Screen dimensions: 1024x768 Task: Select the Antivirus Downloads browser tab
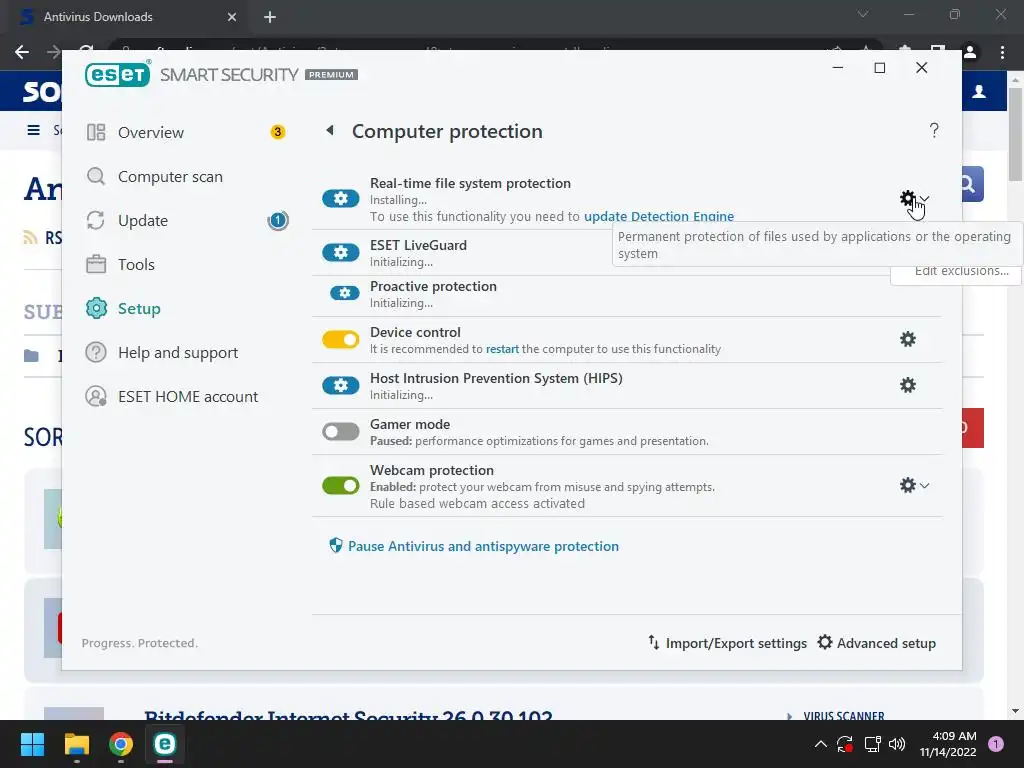[127, 17]
